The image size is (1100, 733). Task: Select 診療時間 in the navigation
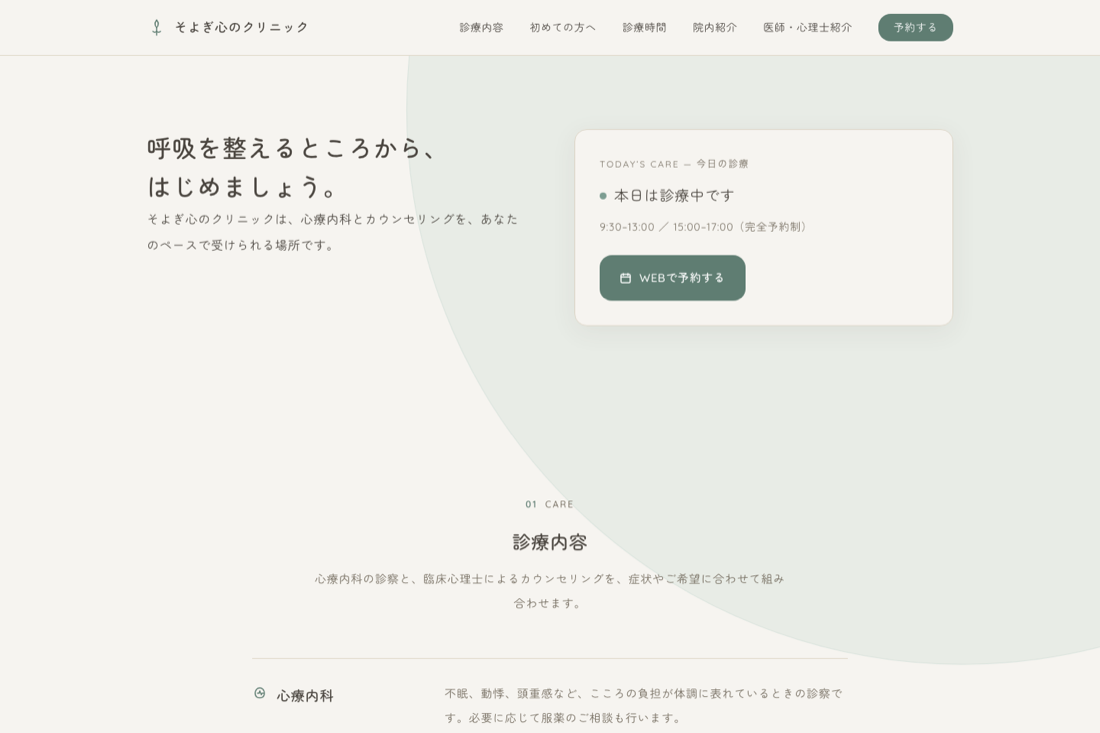point(644,27)
